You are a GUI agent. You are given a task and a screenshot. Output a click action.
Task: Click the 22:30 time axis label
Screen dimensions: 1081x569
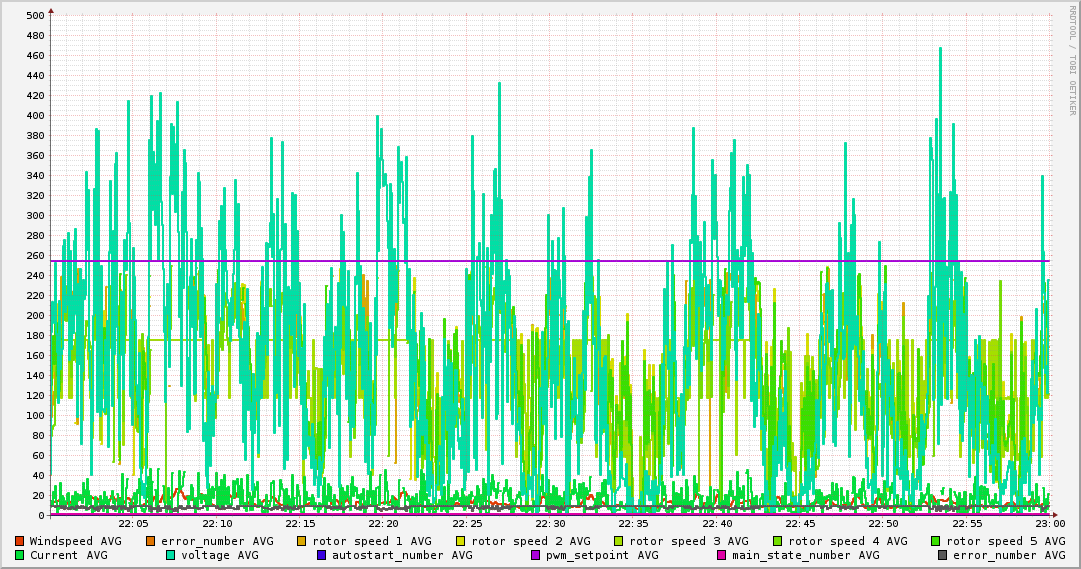click(550, 523)
